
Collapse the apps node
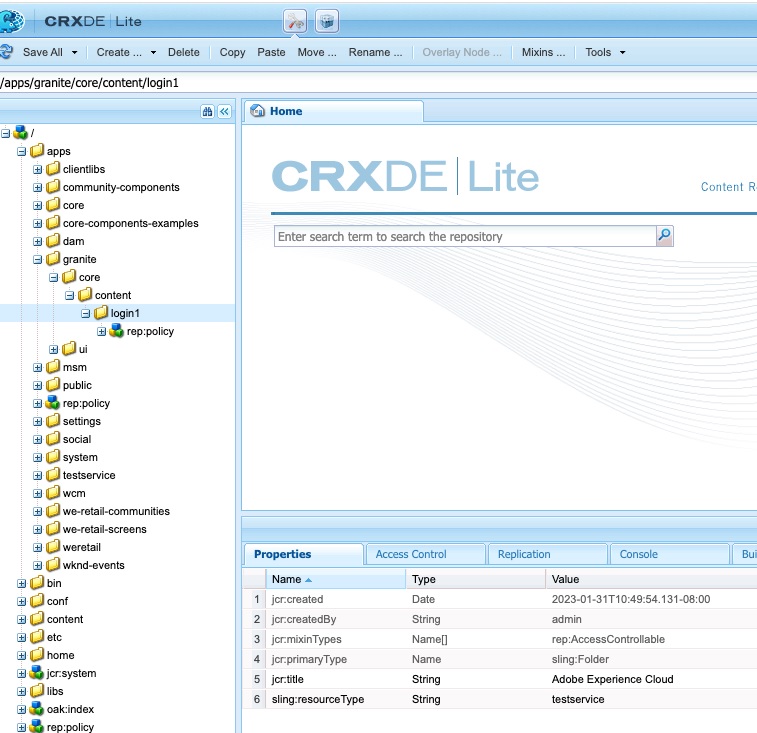pos(21,151)
